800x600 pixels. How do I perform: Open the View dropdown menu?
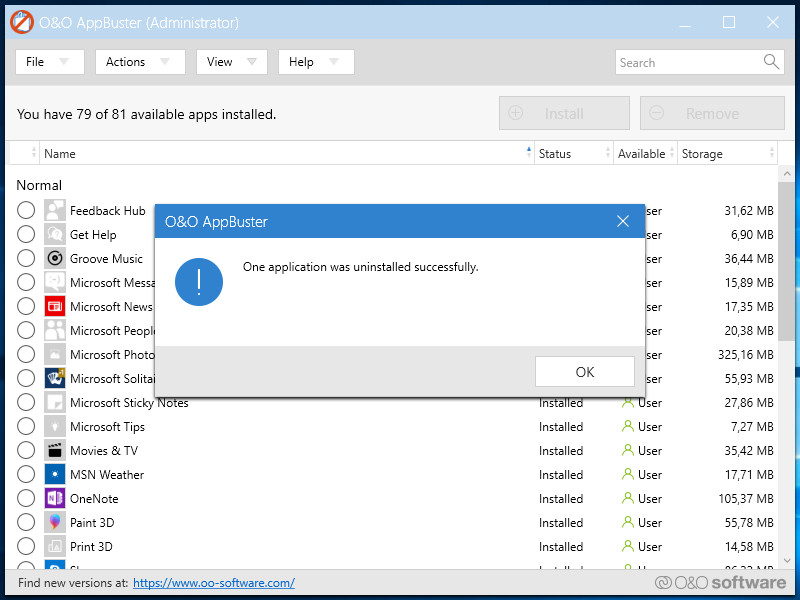pos(232,62)
